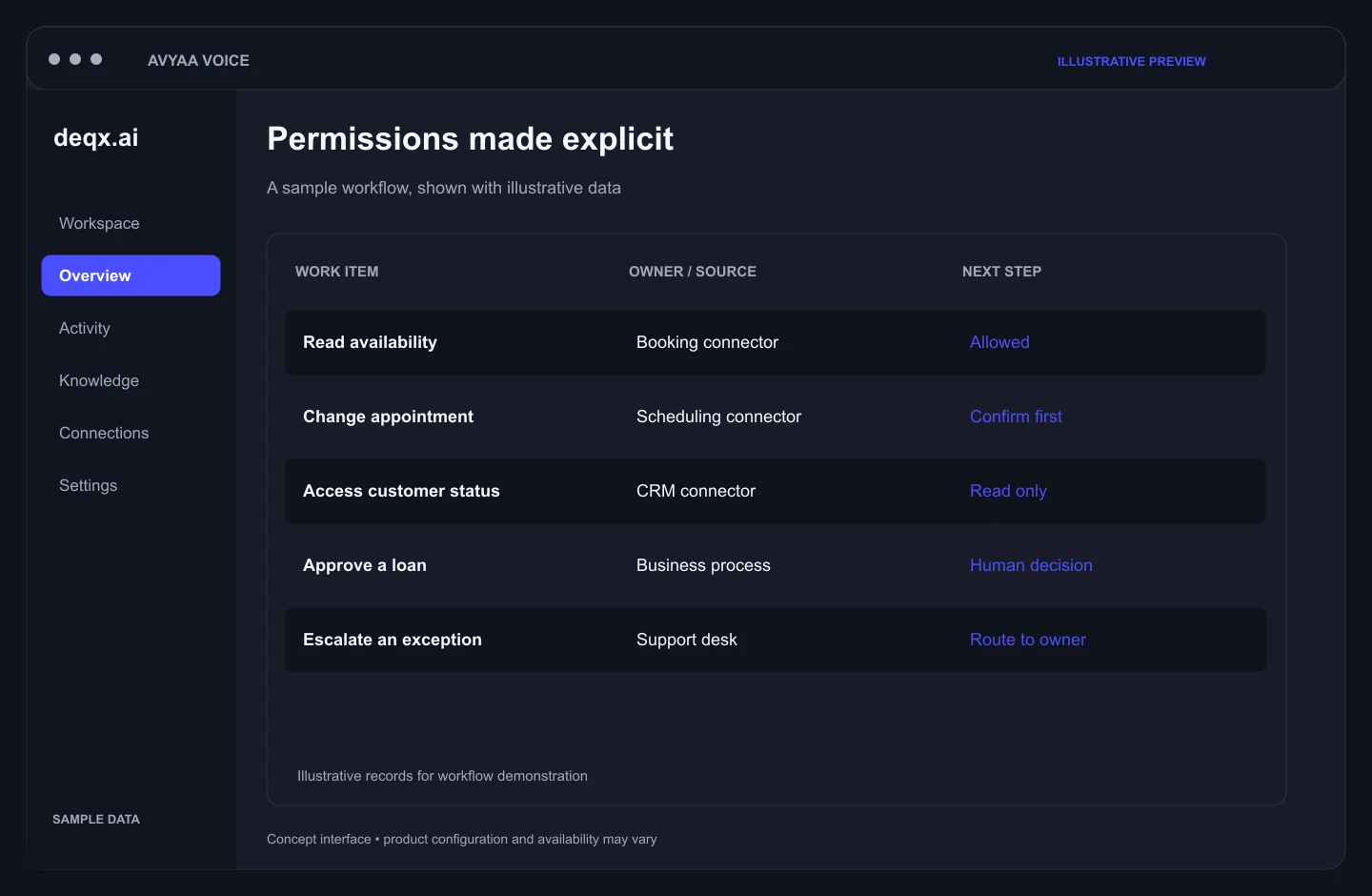Click the AVYAA VOICE window title
This screenshot has height=896, width=1372.
(x=198, y=60)
